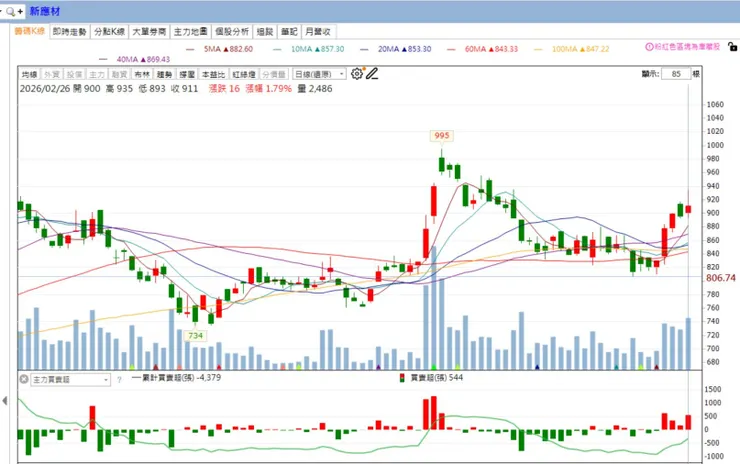The width and height of the screenshot is (740, 464).
Task: Open the question mark help icon
Action: pyautogui.click(x=119, y=380)
